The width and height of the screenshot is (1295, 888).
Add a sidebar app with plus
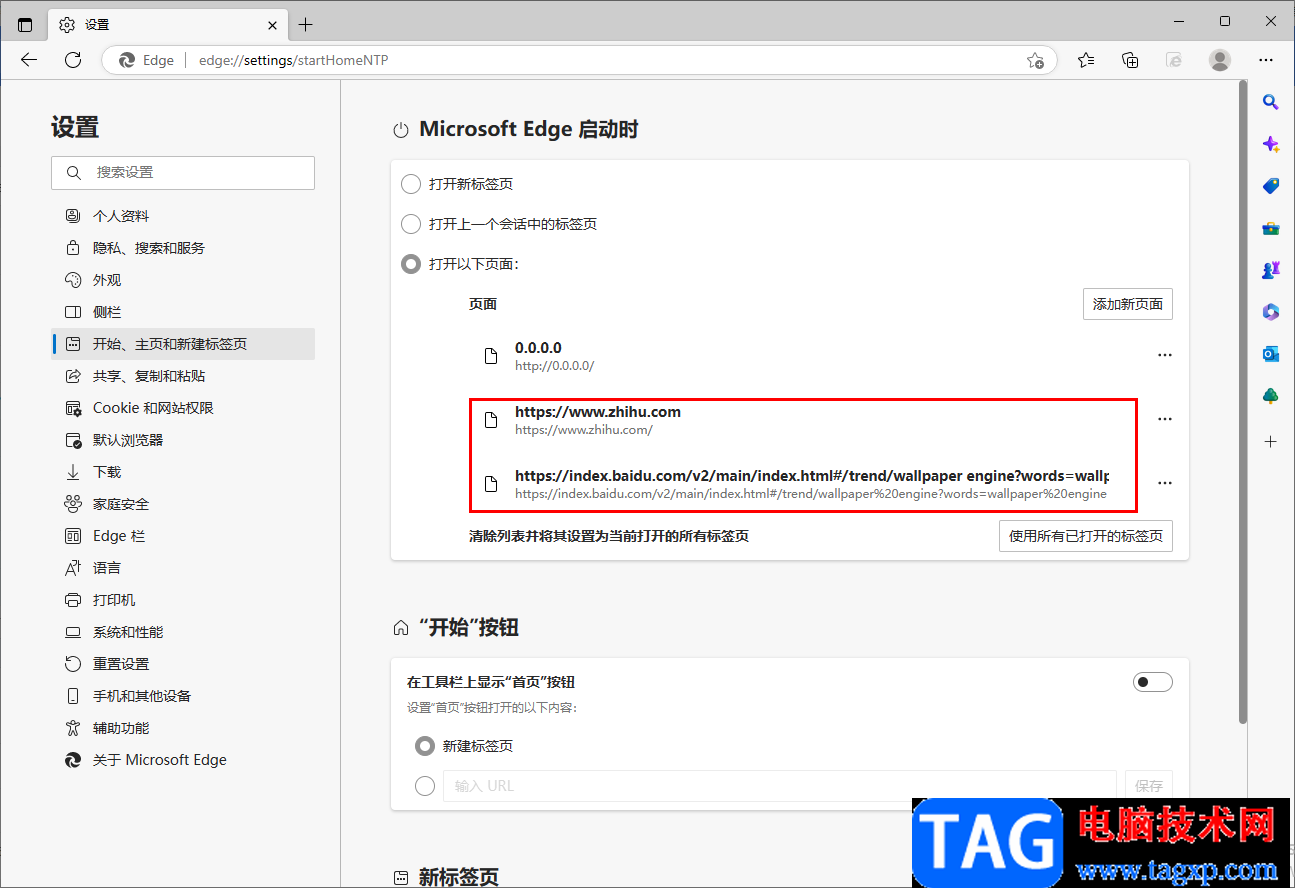tap(1271, 441)
